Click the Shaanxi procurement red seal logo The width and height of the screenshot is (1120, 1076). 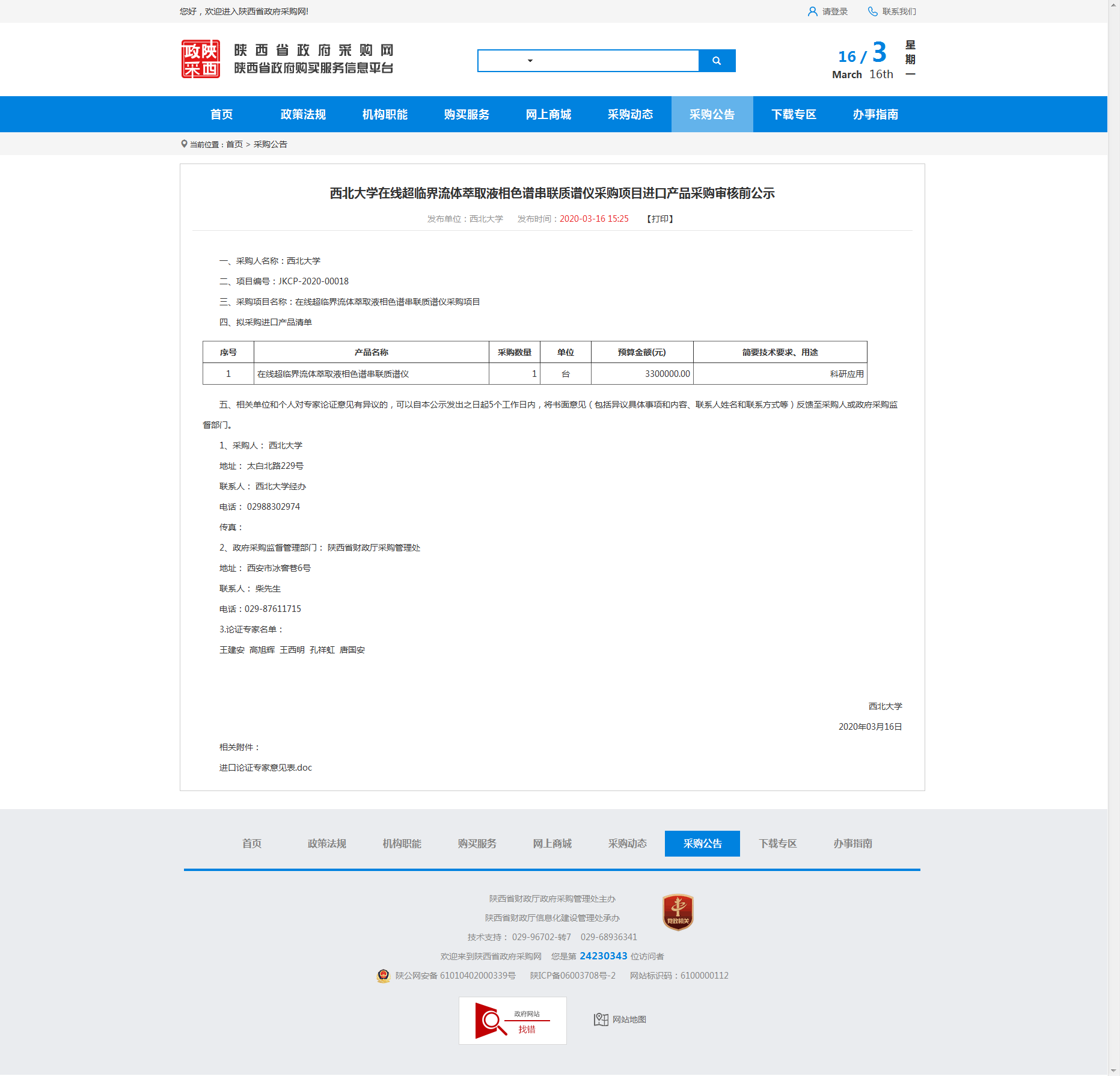click(201, 59)
